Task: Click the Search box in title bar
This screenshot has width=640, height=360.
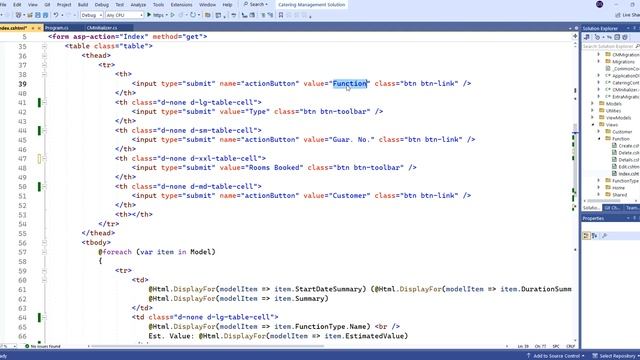Action: (256, 4)
